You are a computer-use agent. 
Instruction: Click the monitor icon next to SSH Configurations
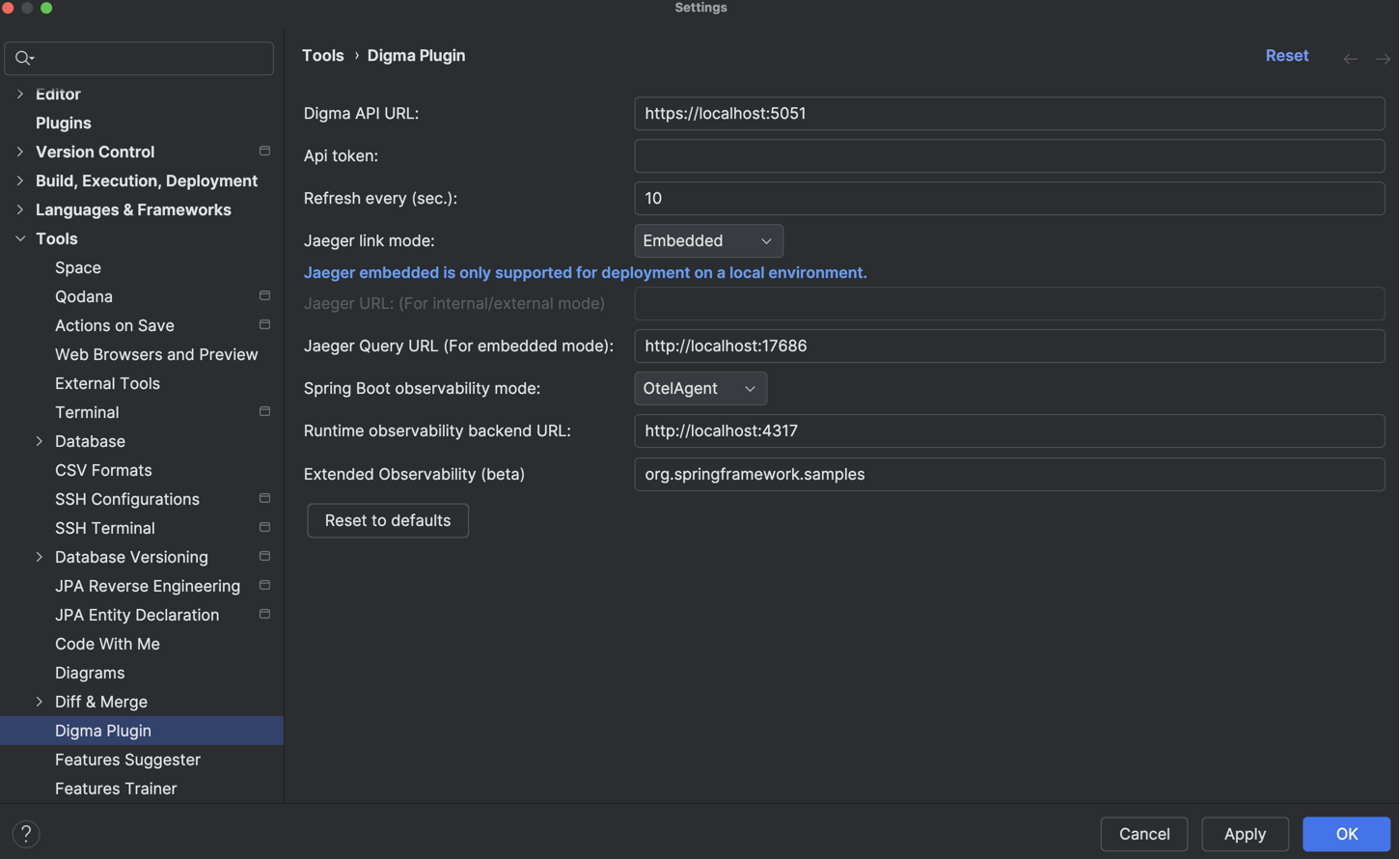(264, 498)
